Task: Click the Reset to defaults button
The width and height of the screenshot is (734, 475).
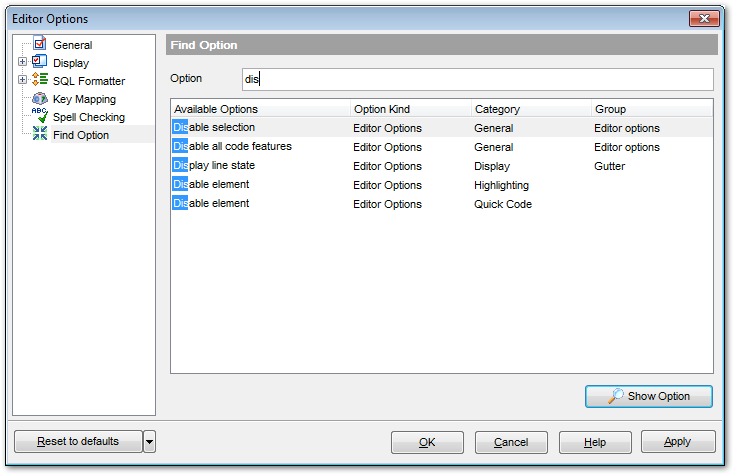Action: tap(78, 441)
